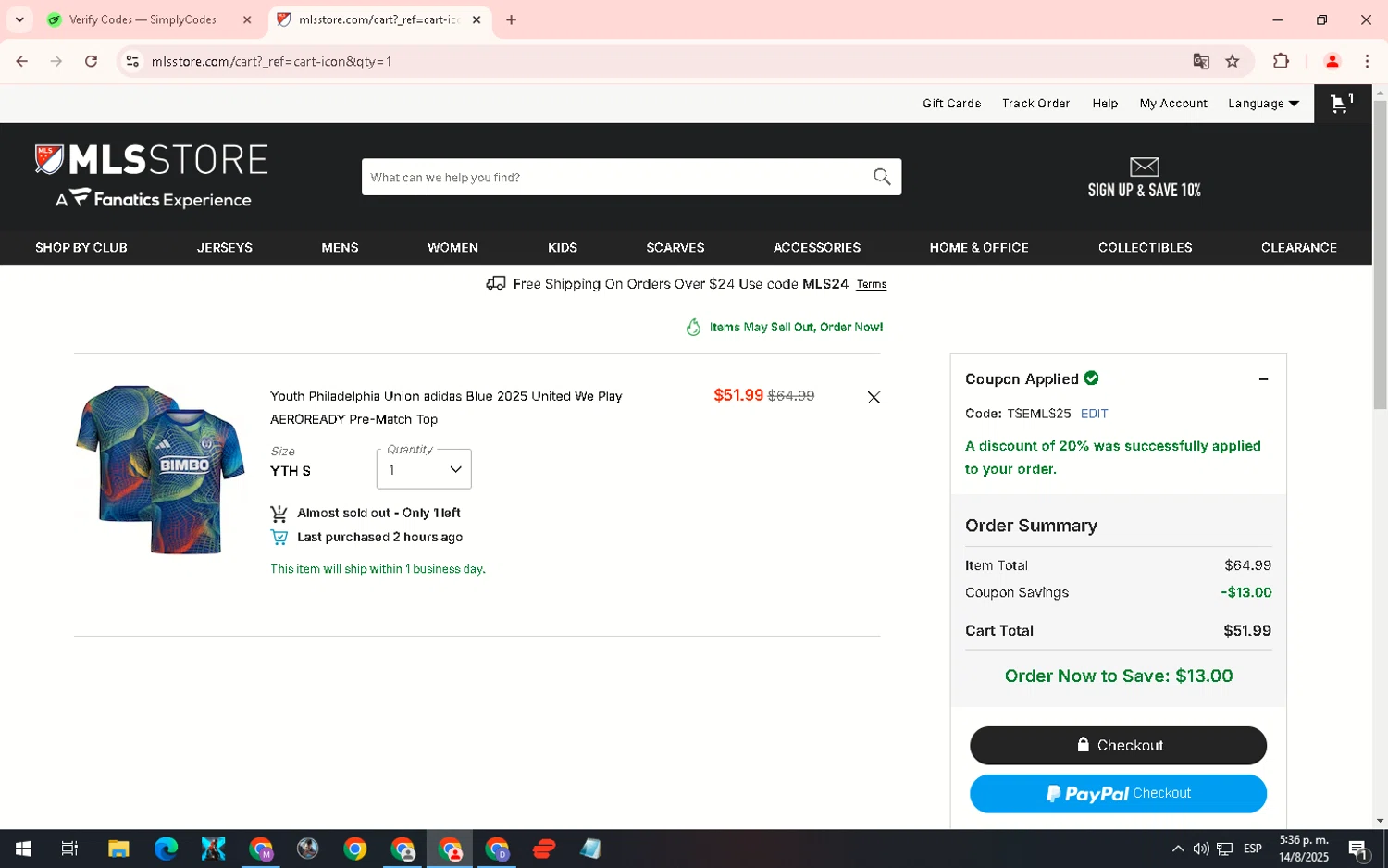Viewport: 1388px width, 868px height.
Task: Open the Chrome profile avatar
Action: (1332, 61)
